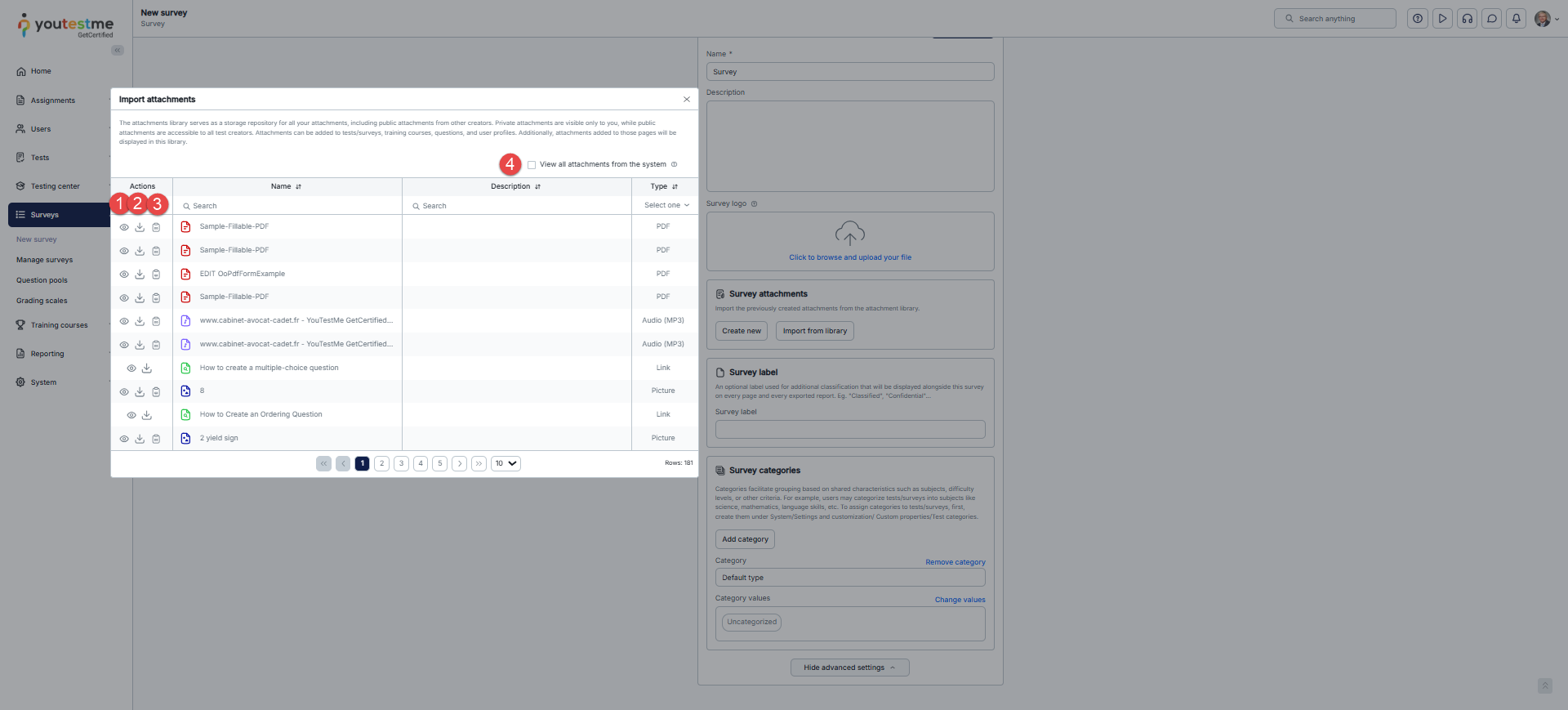
Task: Delete the first Sample-Fillable-PDF attachment
Action: point(156,227)
